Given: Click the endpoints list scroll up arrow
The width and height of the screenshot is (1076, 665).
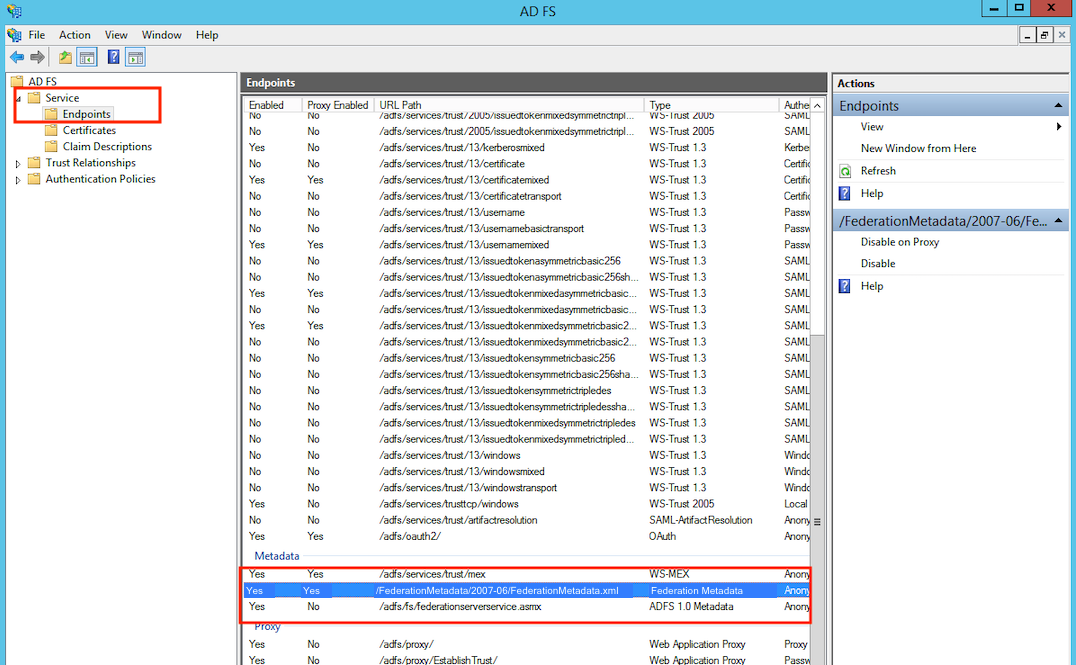Looking at the screenshot, I should [x=817, y=105].
